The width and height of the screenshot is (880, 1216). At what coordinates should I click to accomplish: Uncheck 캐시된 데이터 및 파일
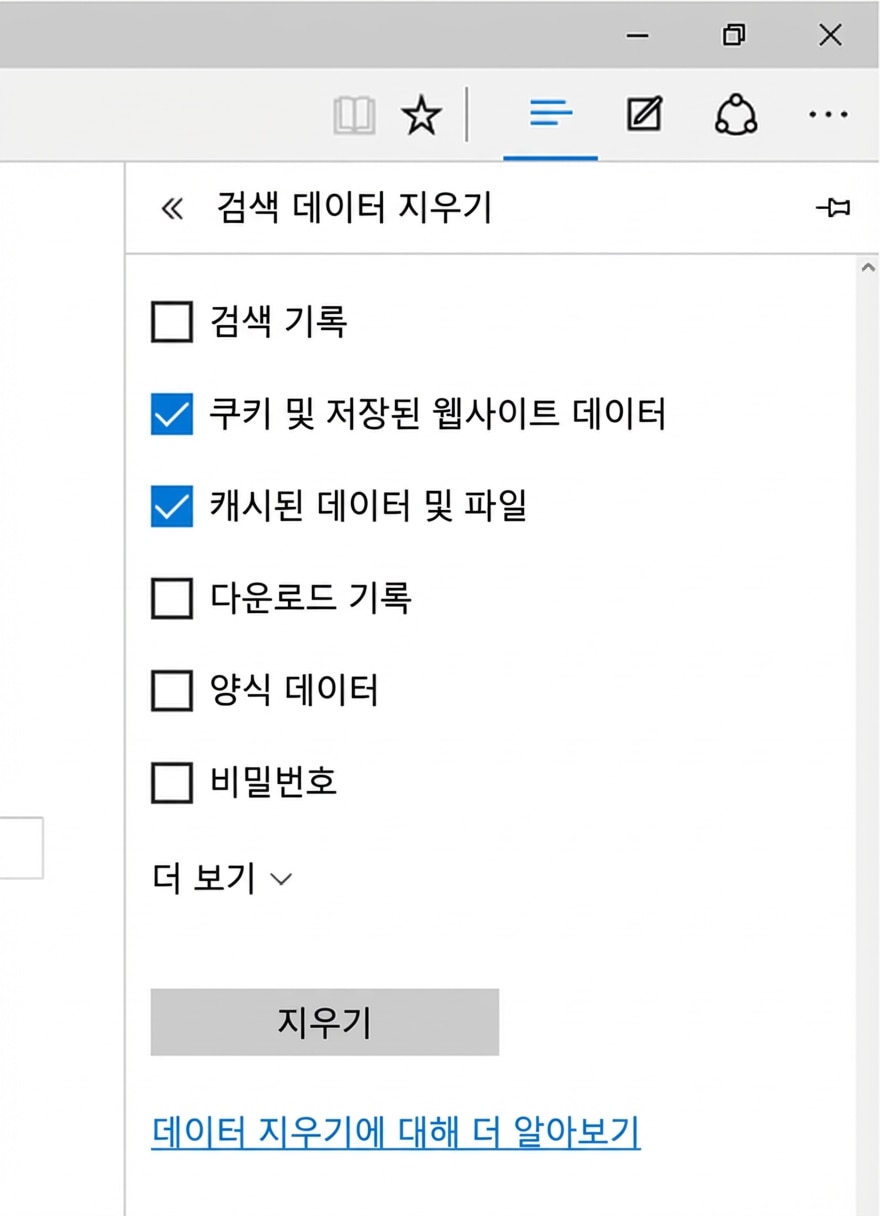pyautogui.click(x=171, y=507)
